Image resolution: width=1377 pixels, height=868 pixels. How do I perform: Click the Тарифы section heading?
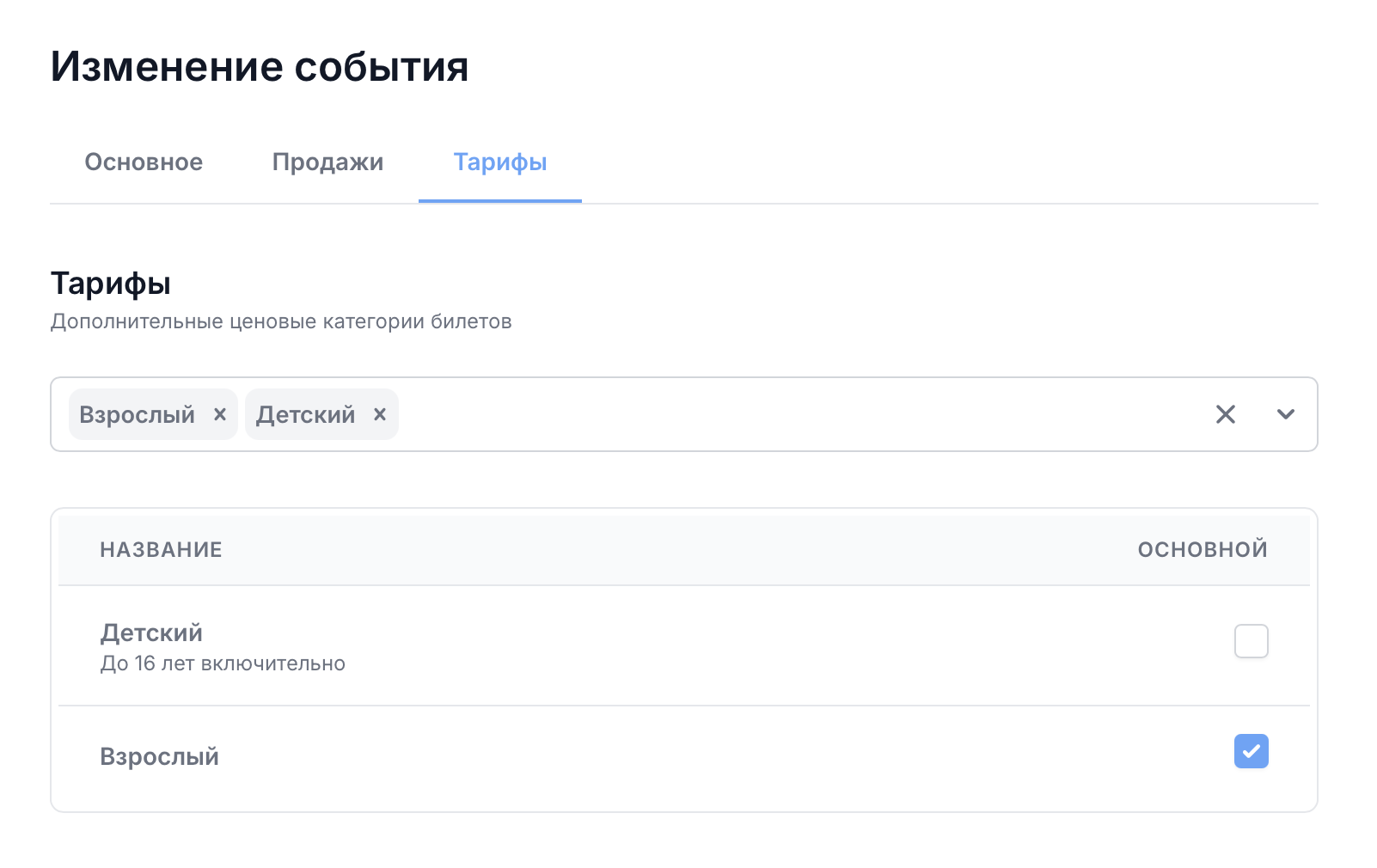pos(111,284)
